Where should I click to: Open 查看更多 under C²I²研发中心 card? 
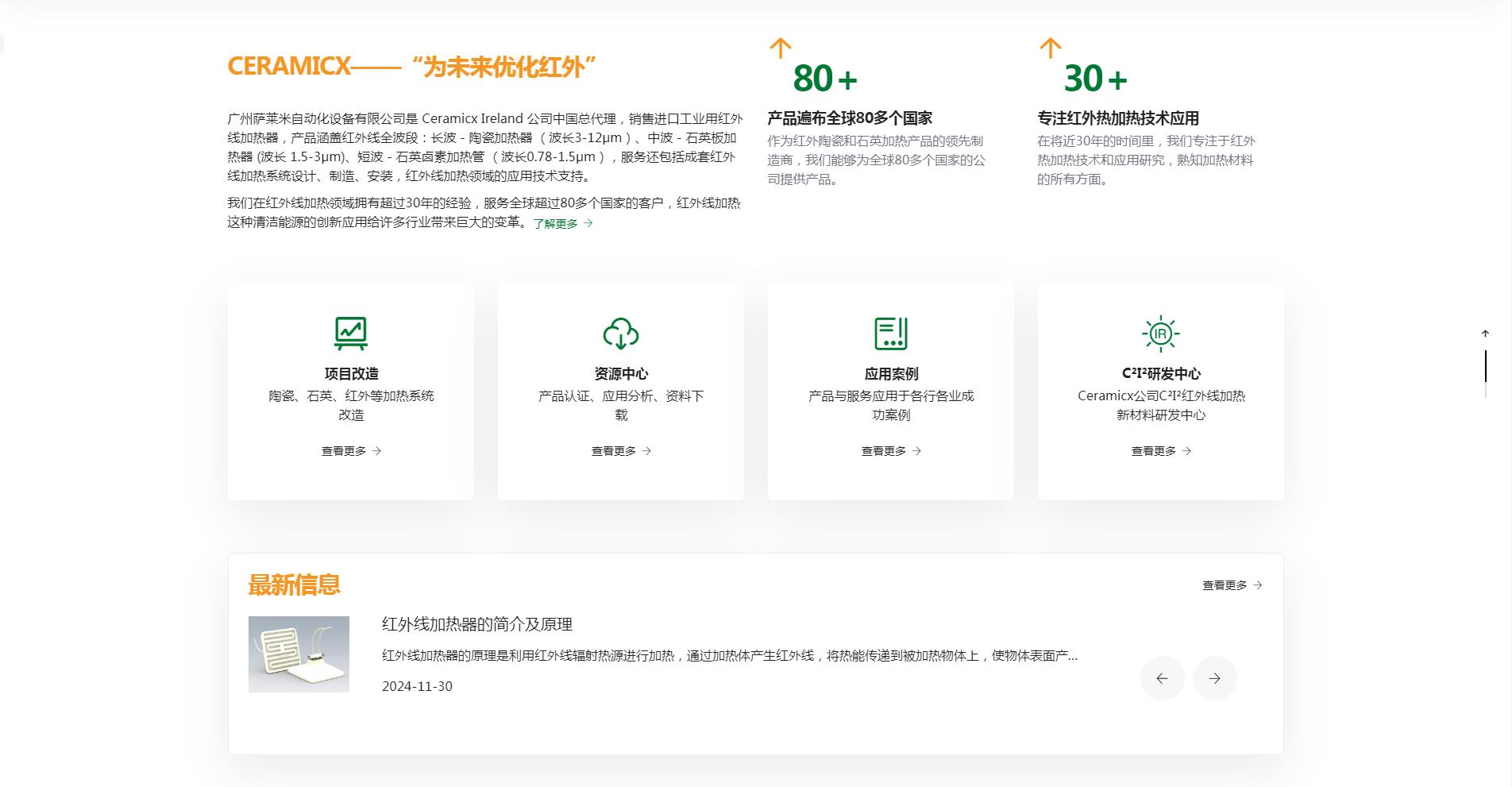pyautogui.click(x=1161, y=451)
